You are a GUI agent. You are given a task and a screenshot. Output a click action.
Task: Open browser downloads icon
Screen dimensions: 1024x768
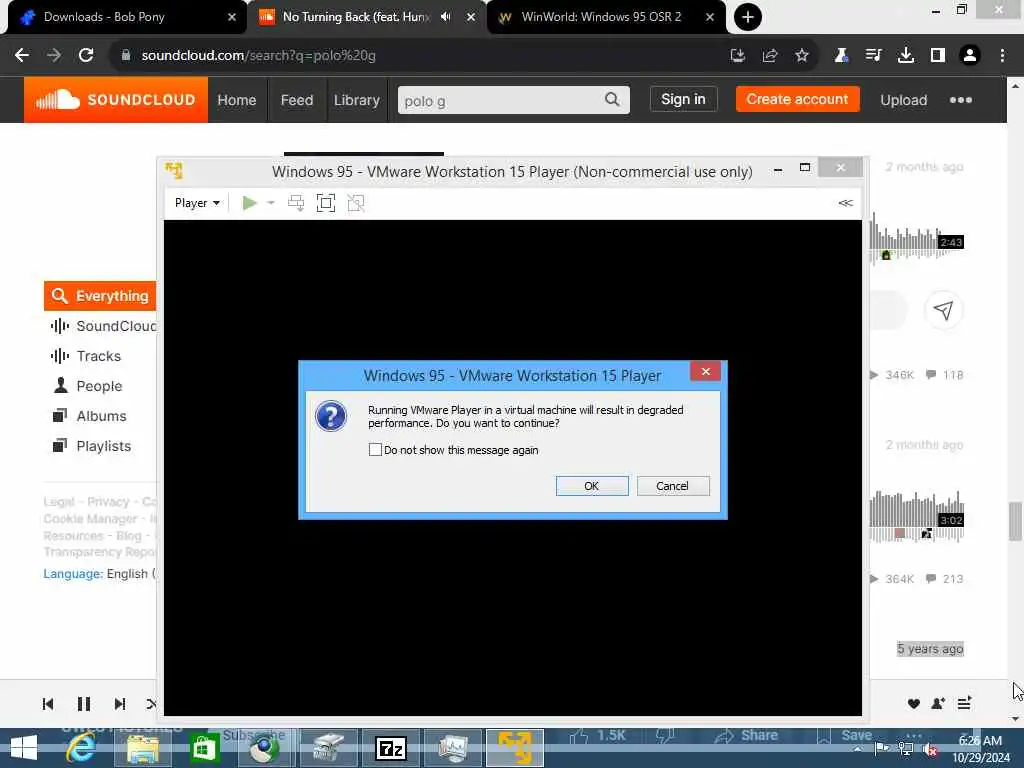pos(906,56)
